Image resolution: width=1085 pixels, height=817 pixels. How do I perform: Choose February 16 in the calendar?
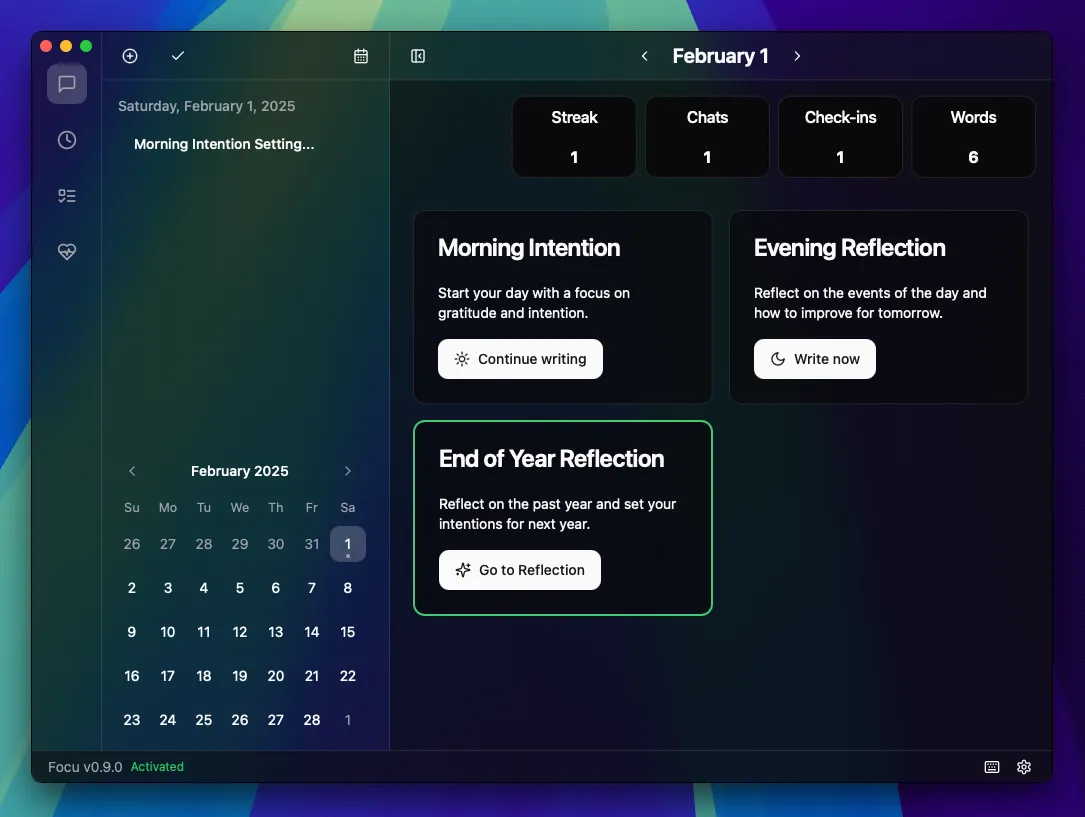tap(131, 676)
